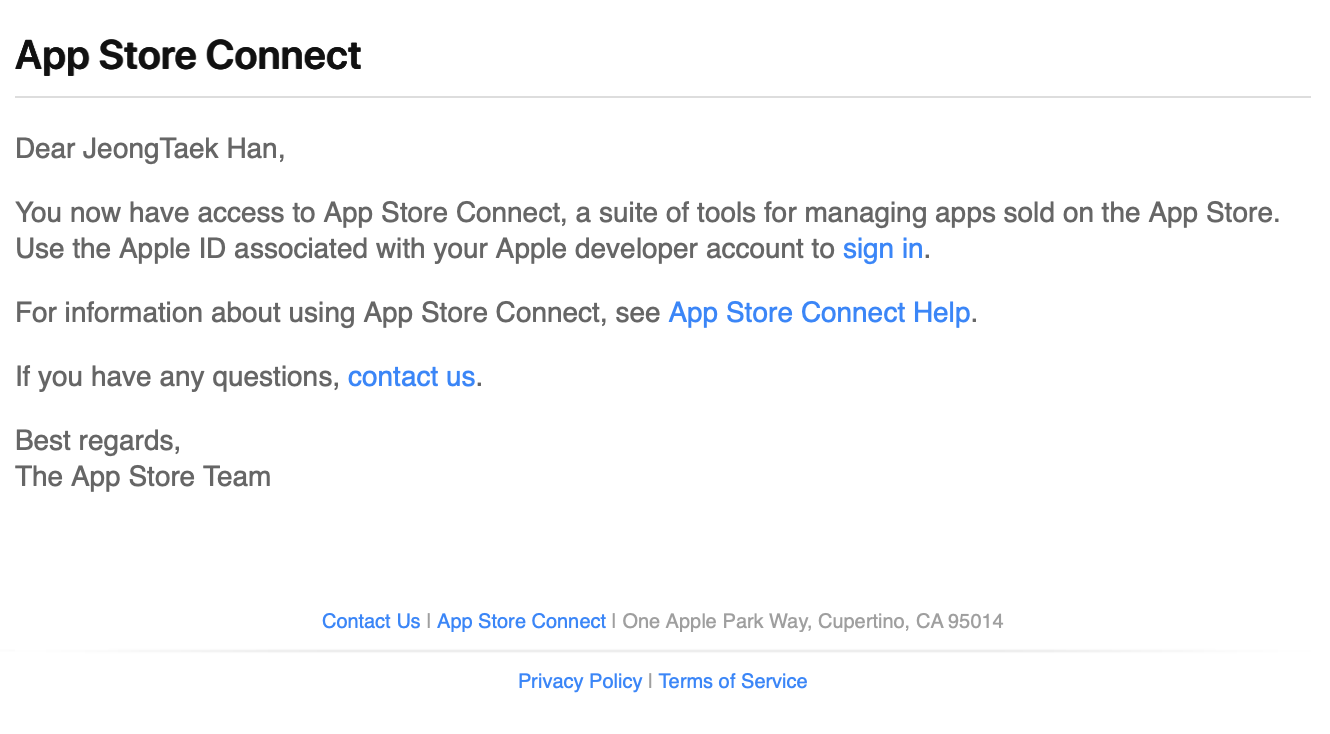Click the One Apple Park Way address
Image resolution: width=1330 pixels, height=734 pixels.
(x=813, y=621)
